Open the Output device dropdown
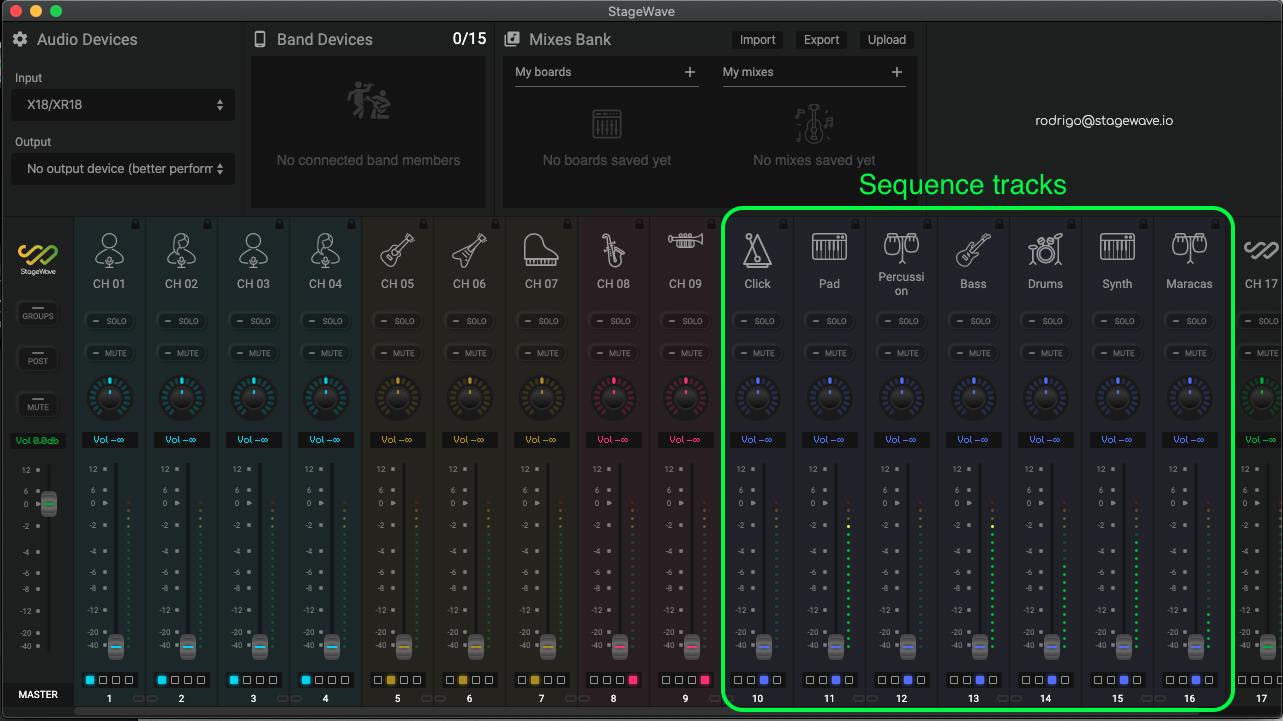This screenshot has width=1283, height=721. [x=124, y=169]
